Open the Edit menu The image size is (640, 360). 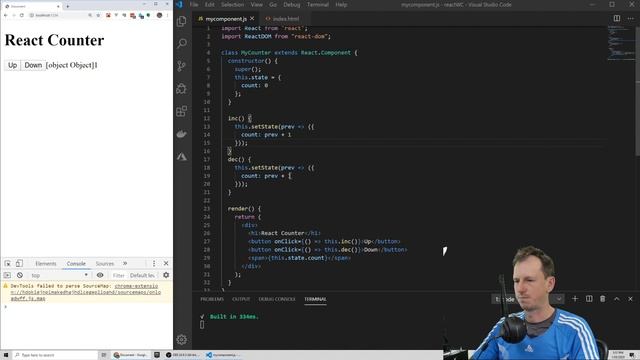click(209, 4)
